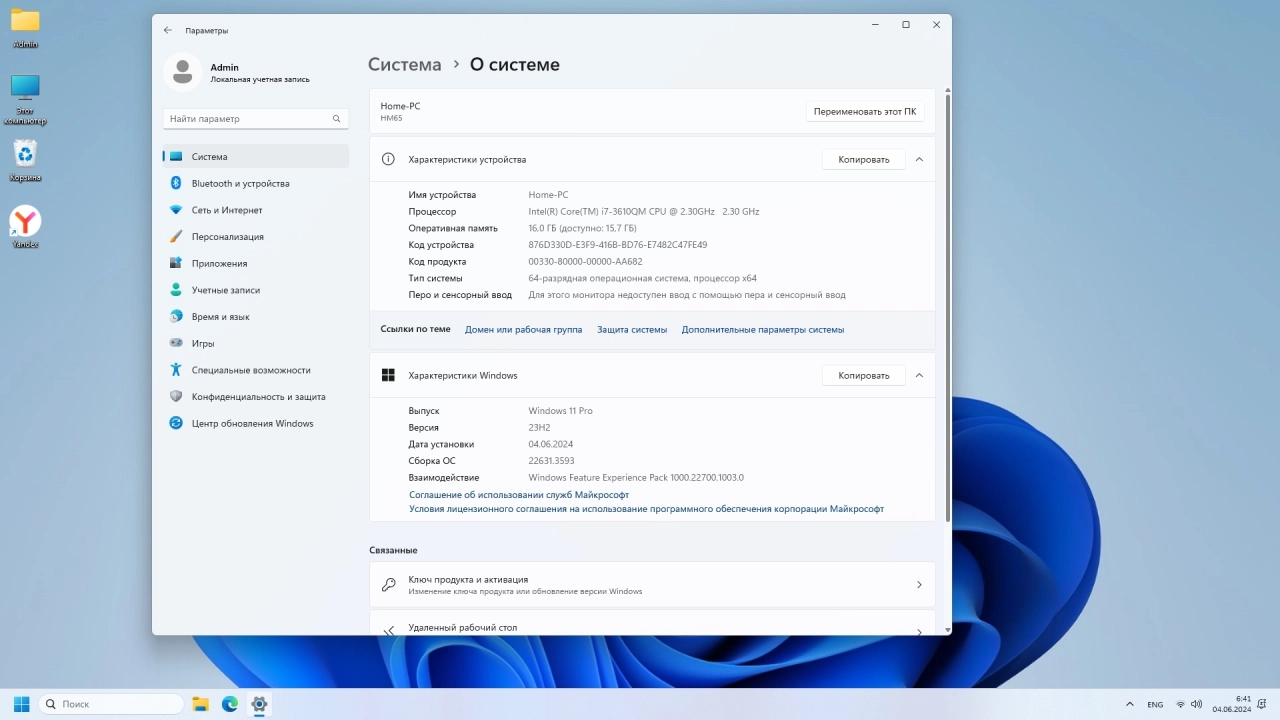The image size is (1280, 720).
Task: Click the Игры gamepad icon
Action: (x=176, y=343)
